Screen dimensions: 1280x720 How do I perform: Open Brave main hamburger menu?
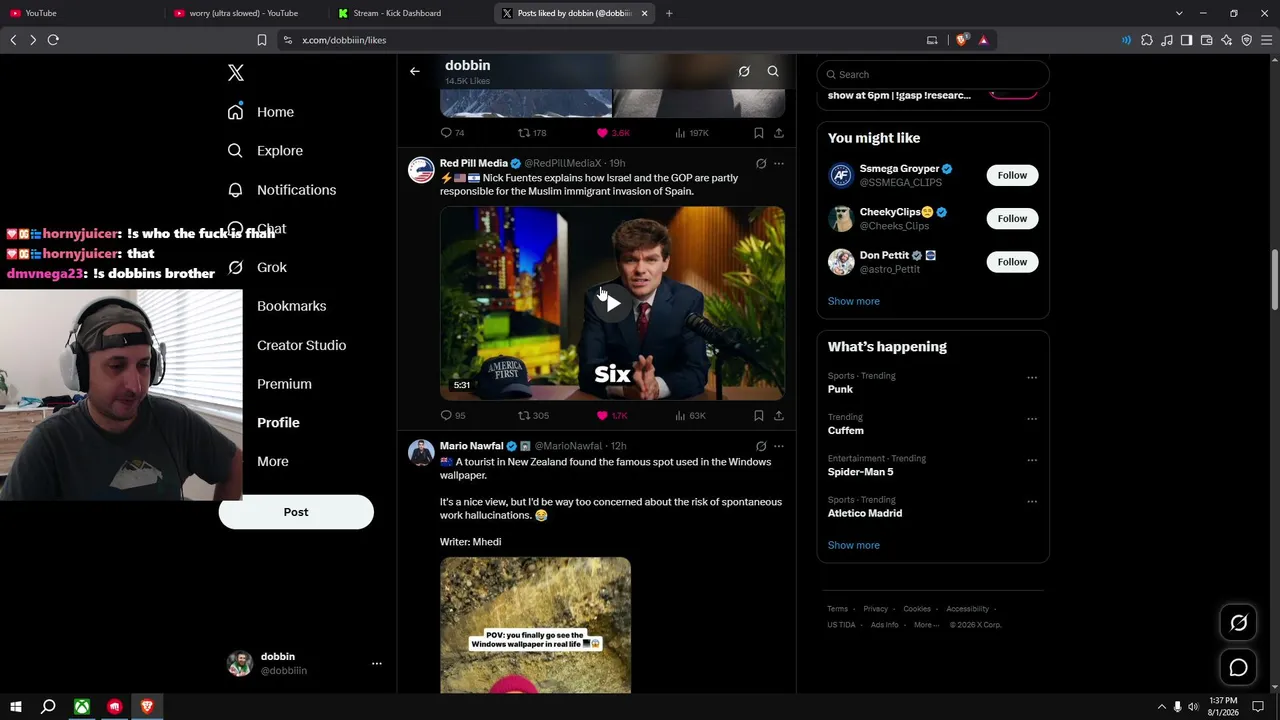click(1266, 40)
